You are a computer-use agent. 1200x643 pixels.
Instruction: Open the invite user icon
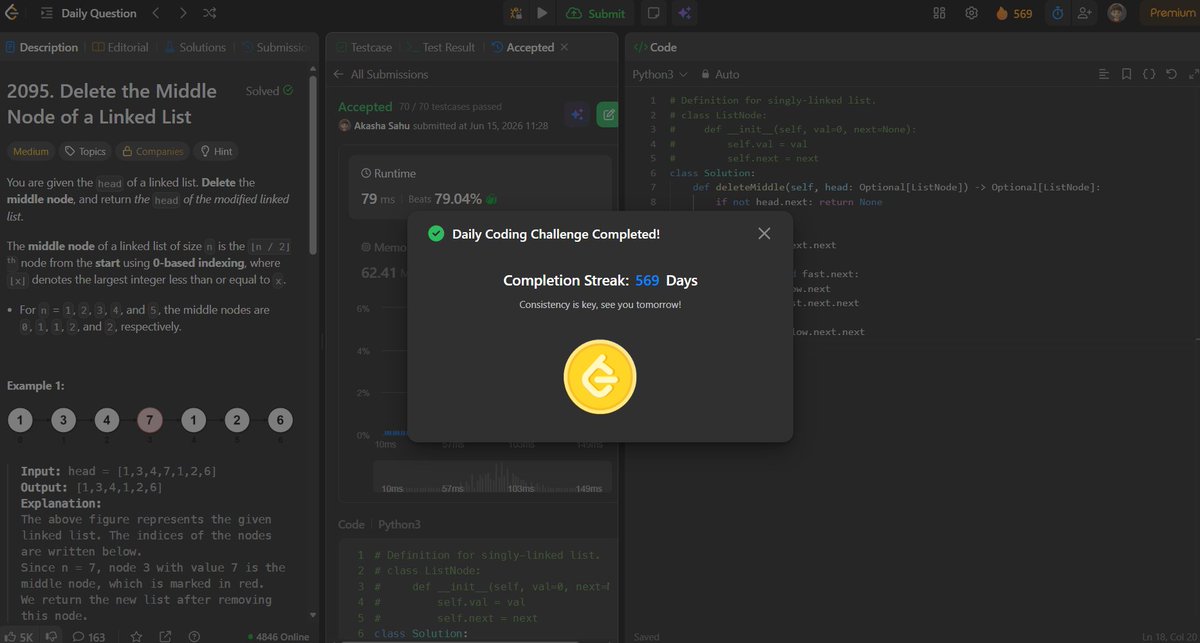click(1085, 13)
